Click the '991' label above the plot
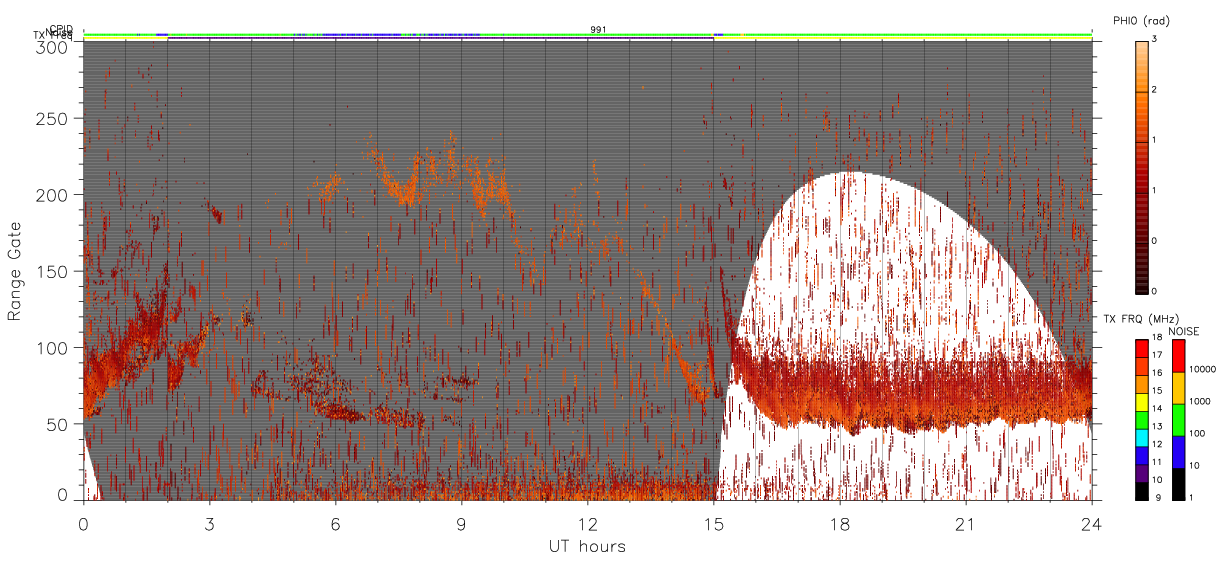Image resolution: width=1228 pixels, height=567 pixels. click(x=598, y=30)
